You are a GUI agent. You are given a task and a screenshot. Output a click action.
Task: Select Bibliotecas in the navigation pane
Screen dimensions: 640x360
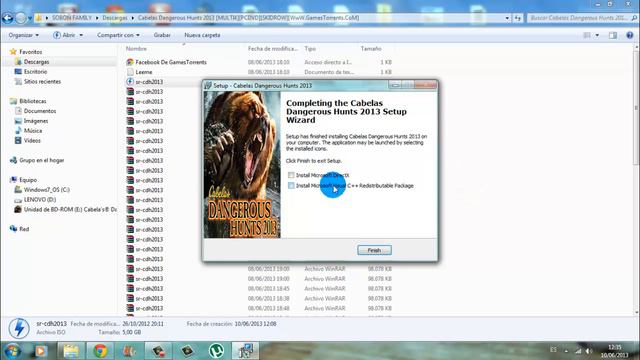point(33,101)
